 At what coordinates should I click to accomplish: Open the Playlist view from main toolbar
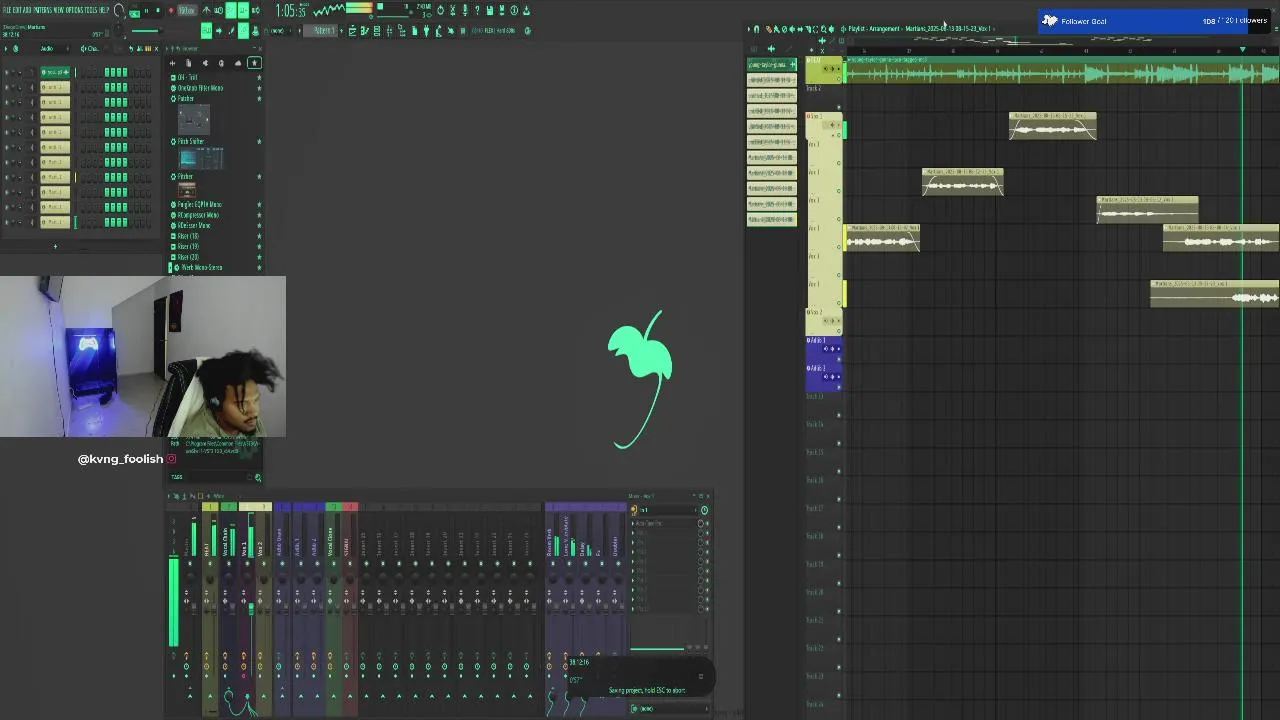353,31
